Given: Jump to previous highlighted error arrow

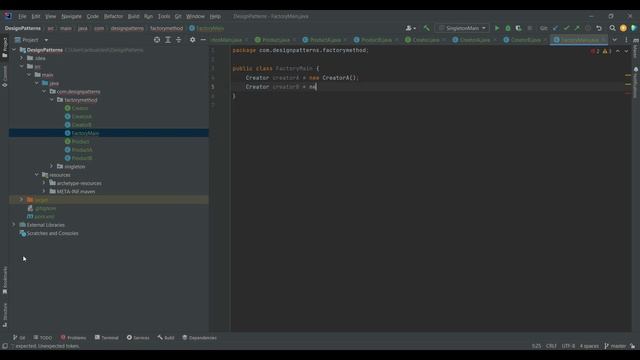Looking at the screenshot, I should [x=618, y=51].
